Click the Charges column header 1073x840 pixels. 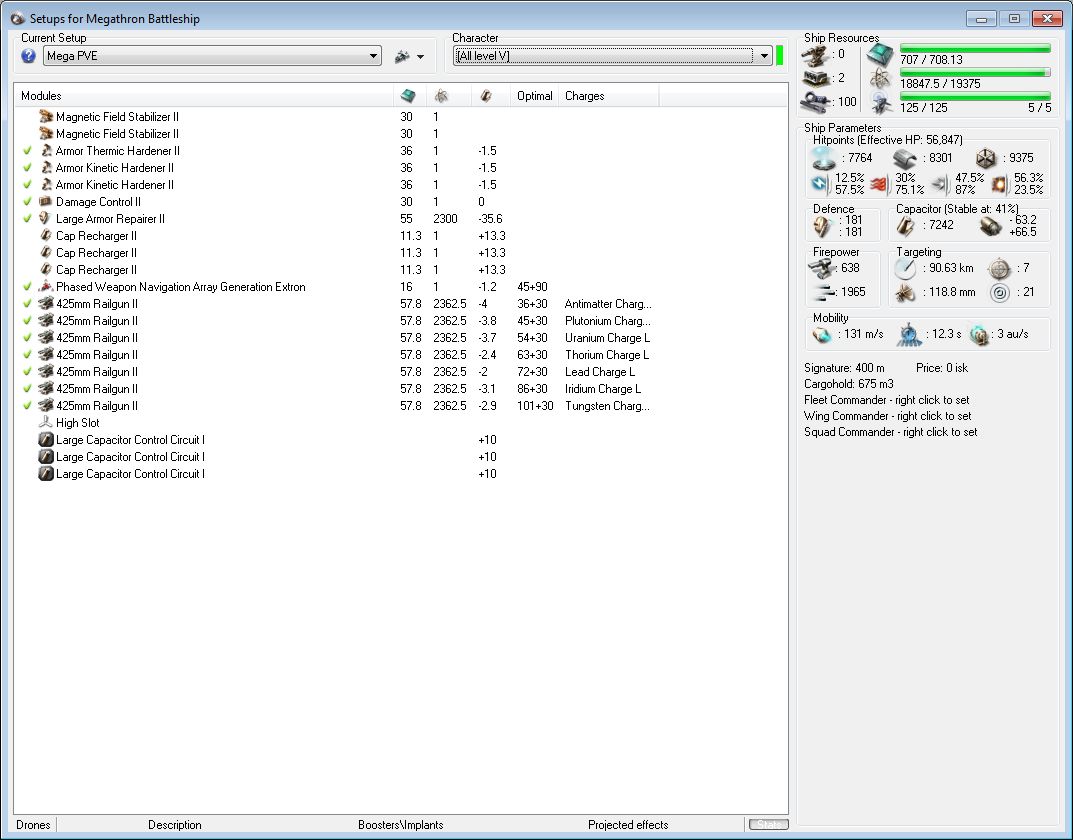click(x=584, y=96)
